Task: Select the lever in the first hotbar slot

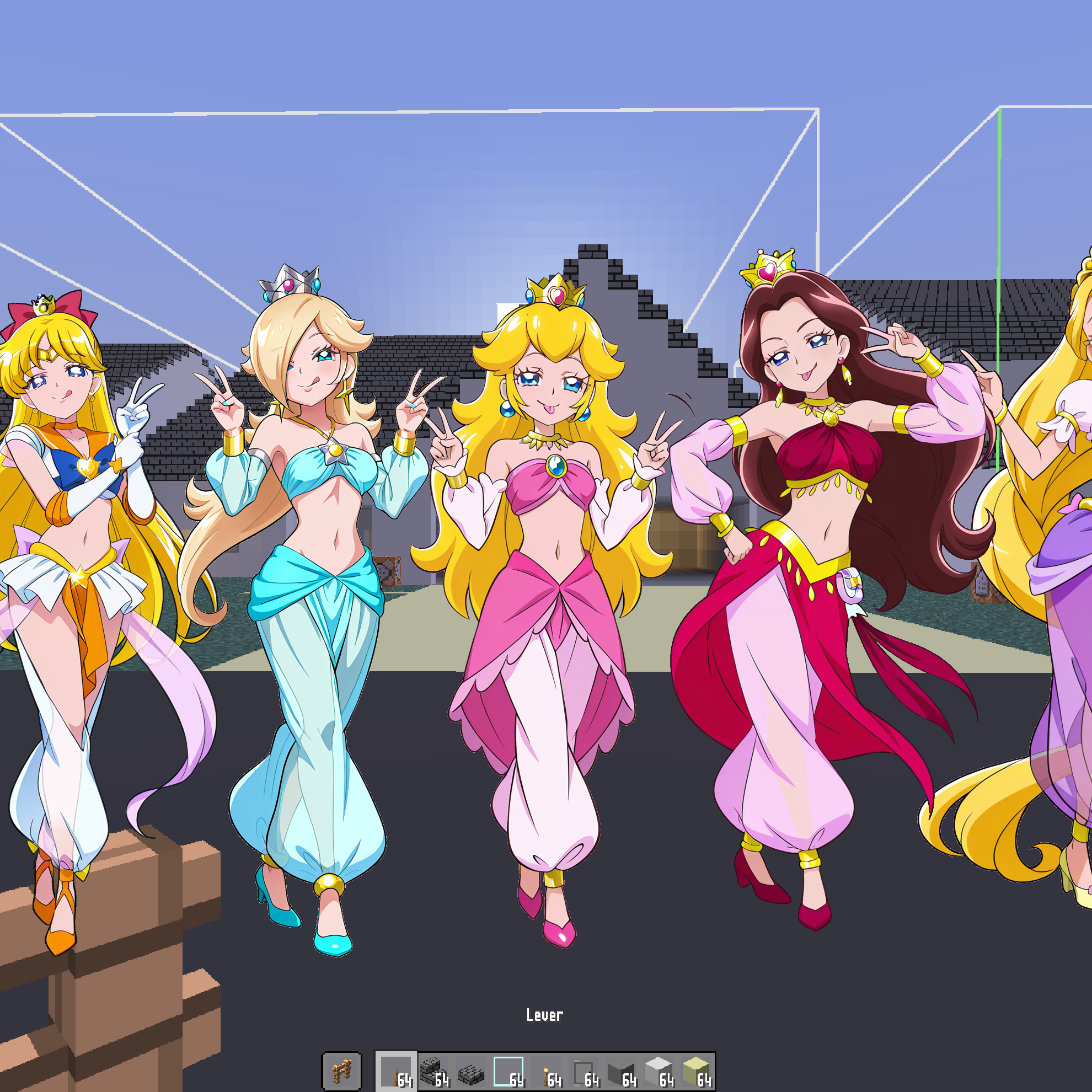Action: pos(396,1072)
